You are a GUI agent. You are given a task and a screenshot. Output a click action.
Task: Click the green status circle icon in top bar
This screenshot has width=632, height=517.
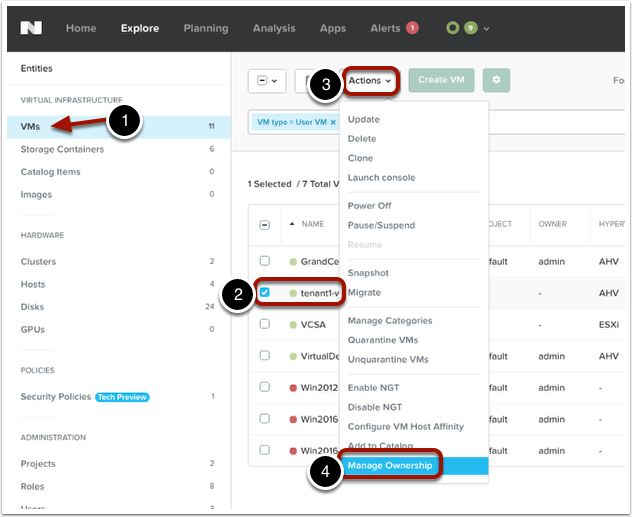pyautogui.click(x=453, y=28)
